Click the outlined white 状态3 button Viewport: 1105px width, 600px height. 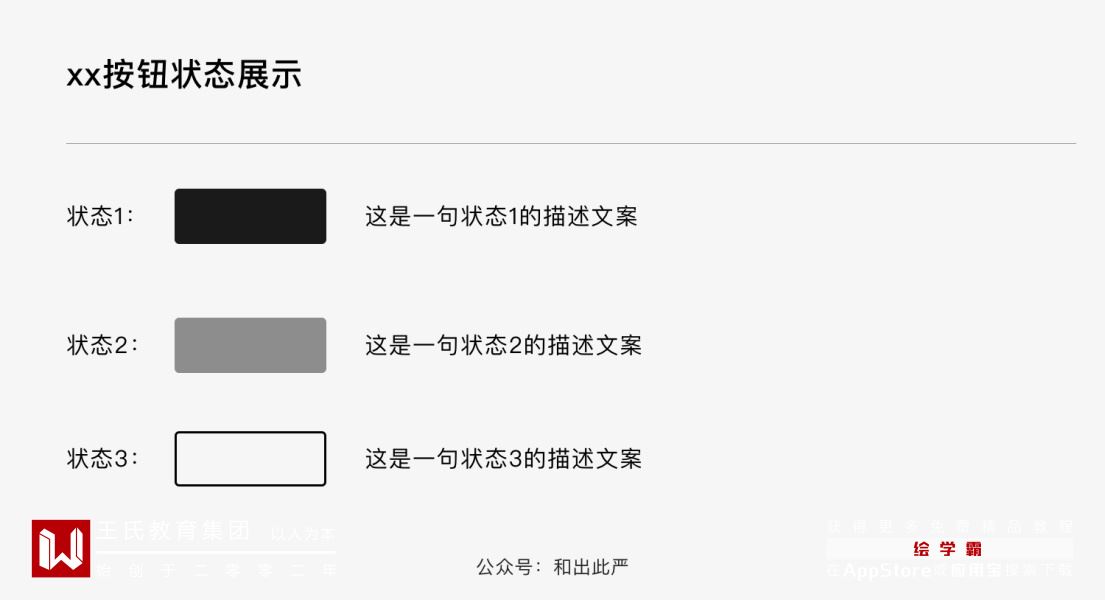(x=250, y=459)
